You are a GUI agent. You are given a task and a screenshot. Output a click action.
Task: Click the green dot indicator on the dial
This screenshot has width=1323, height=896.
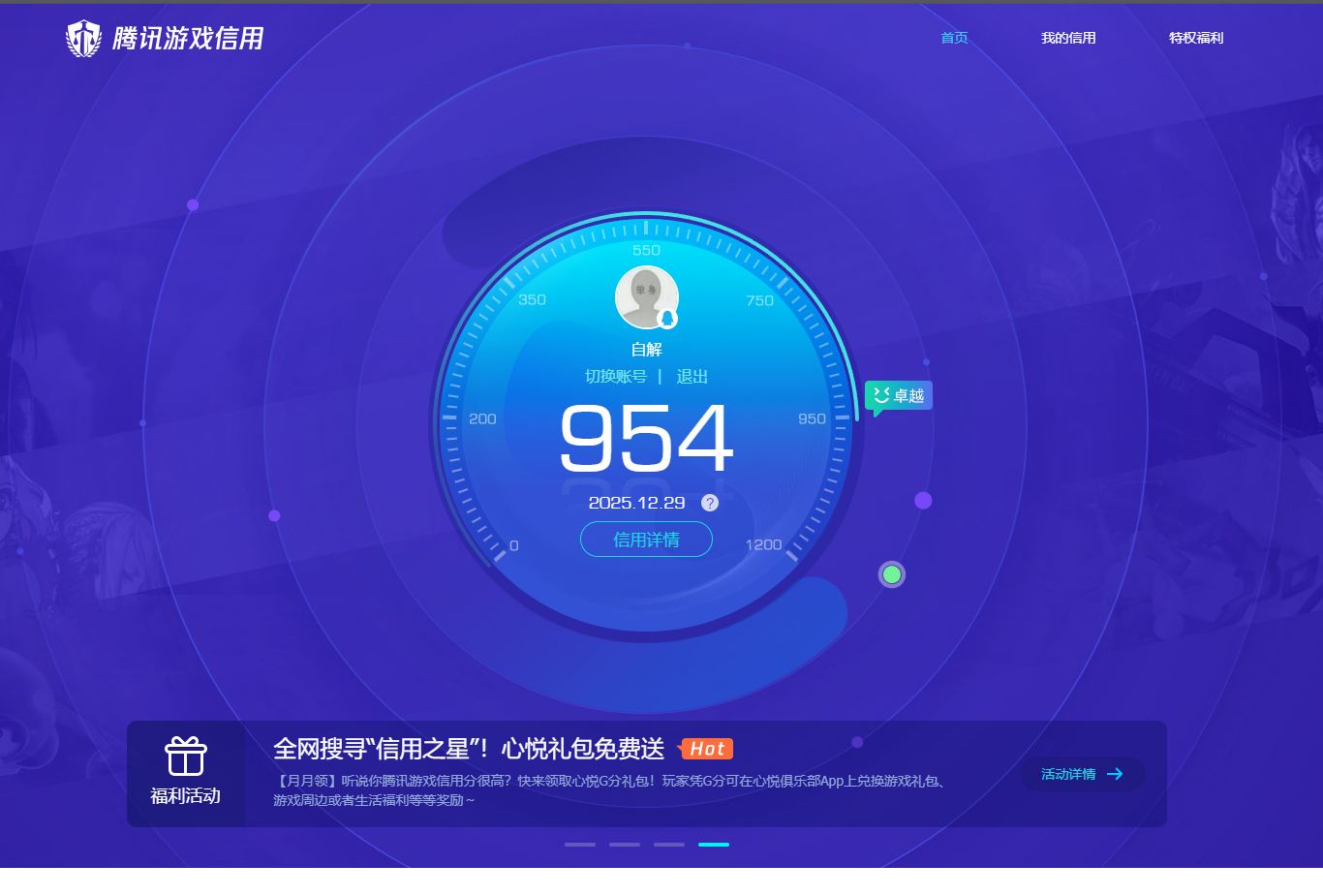(x=891, y=573)
